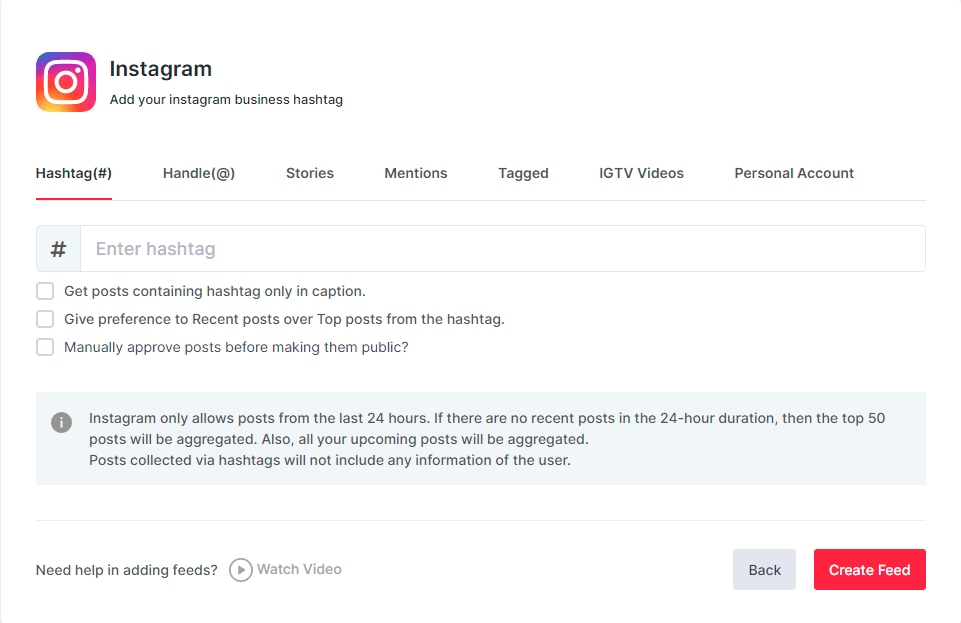
Task: Click the info icon in the notice banner
Action: 61,422
